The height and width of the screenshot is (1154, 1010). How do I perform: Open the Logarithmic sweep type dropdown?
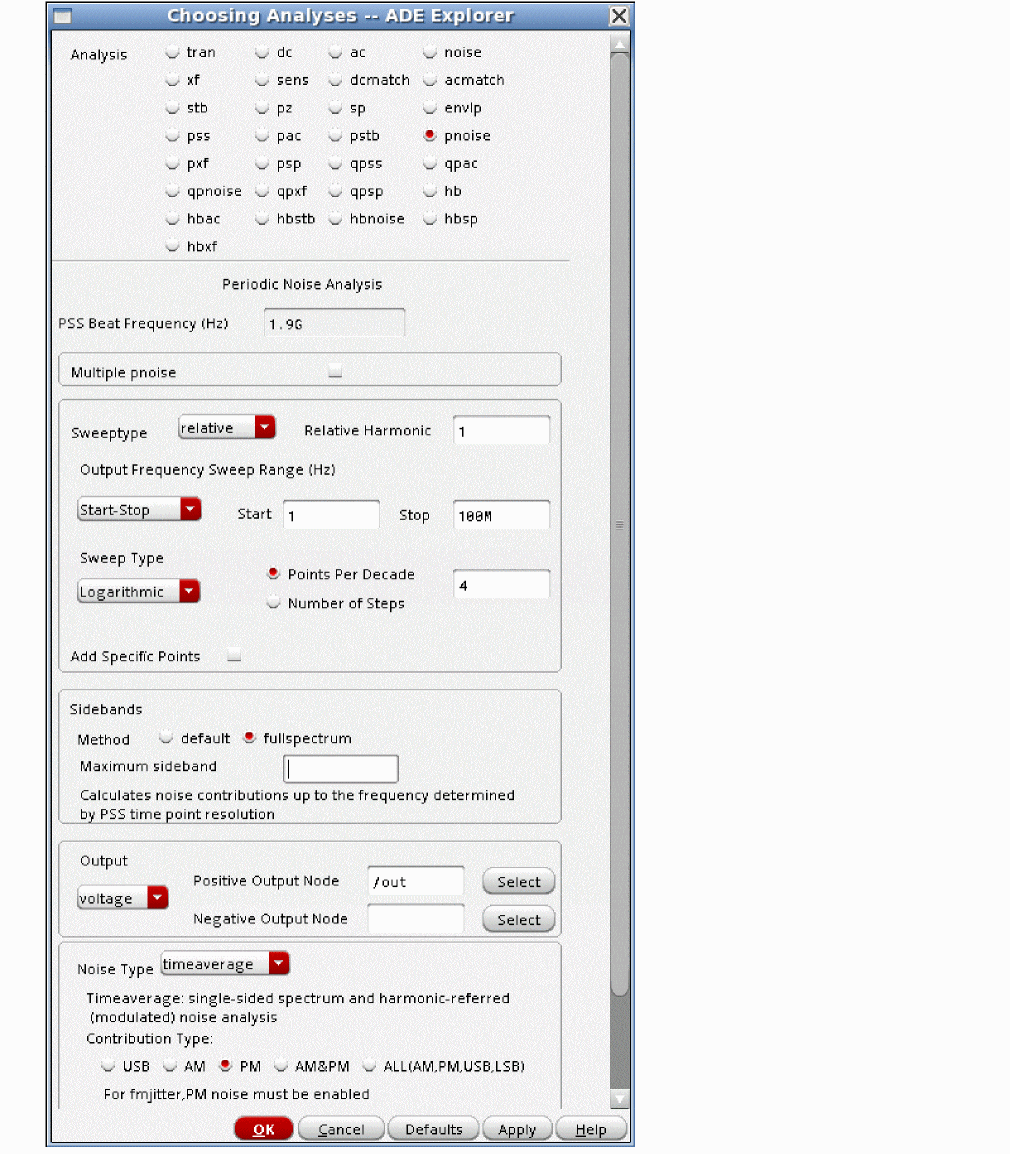pos(138,592)
